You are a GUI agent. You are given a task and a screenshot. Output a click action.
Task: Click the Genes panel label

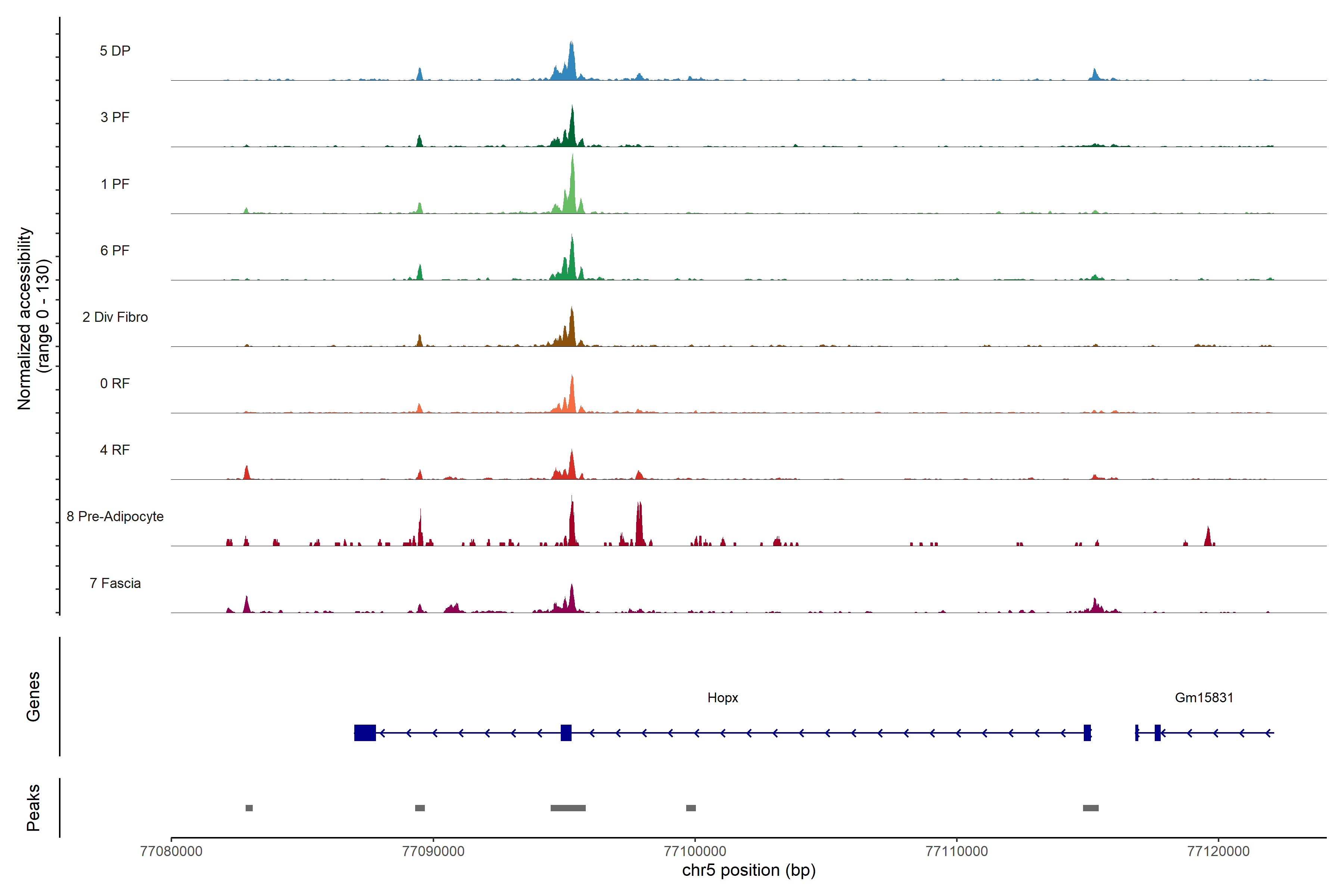pyautogui.click(x=33, y=697)
